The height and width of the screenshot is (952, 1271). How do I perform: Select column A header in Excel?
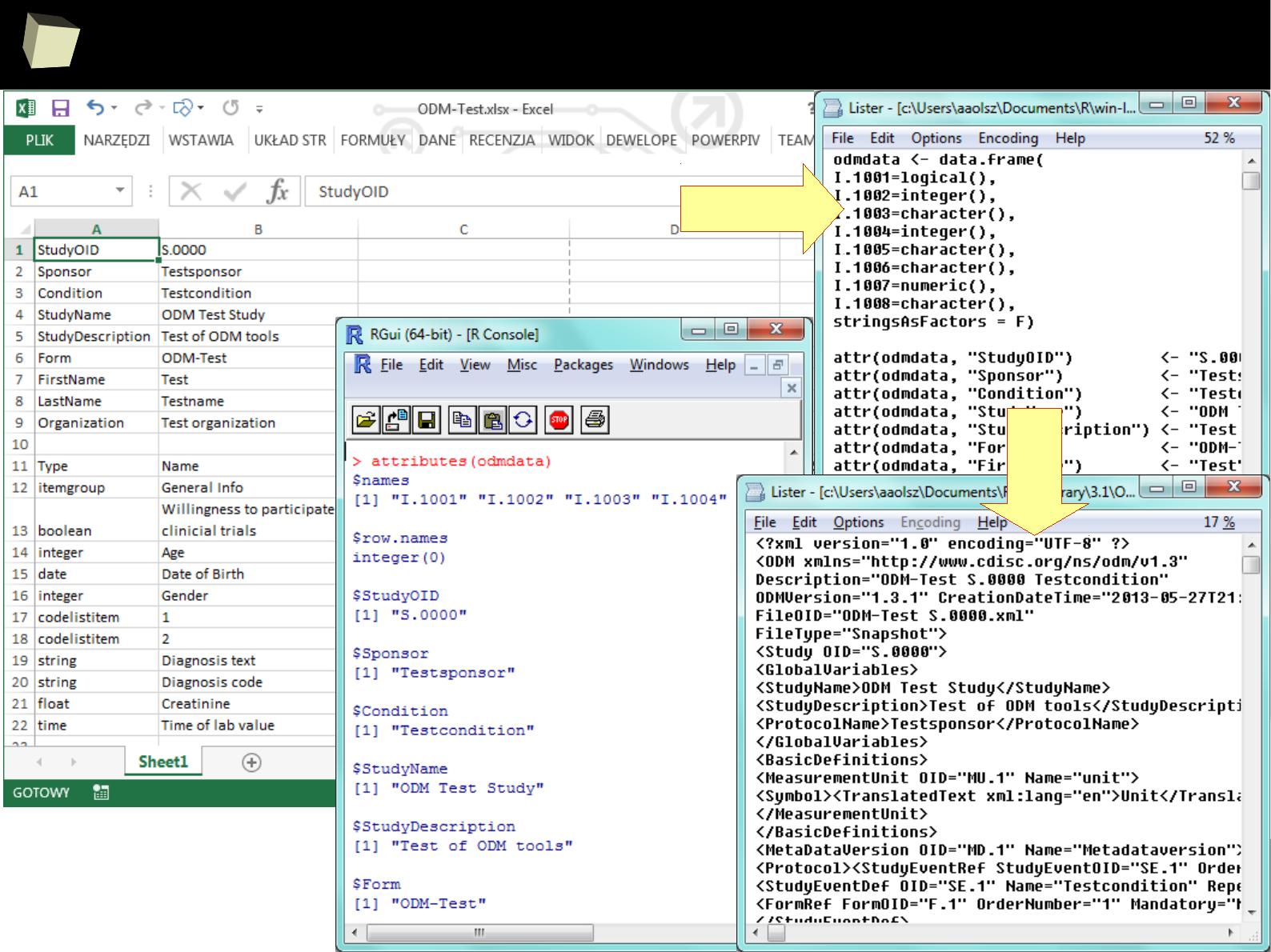[96, 229]
